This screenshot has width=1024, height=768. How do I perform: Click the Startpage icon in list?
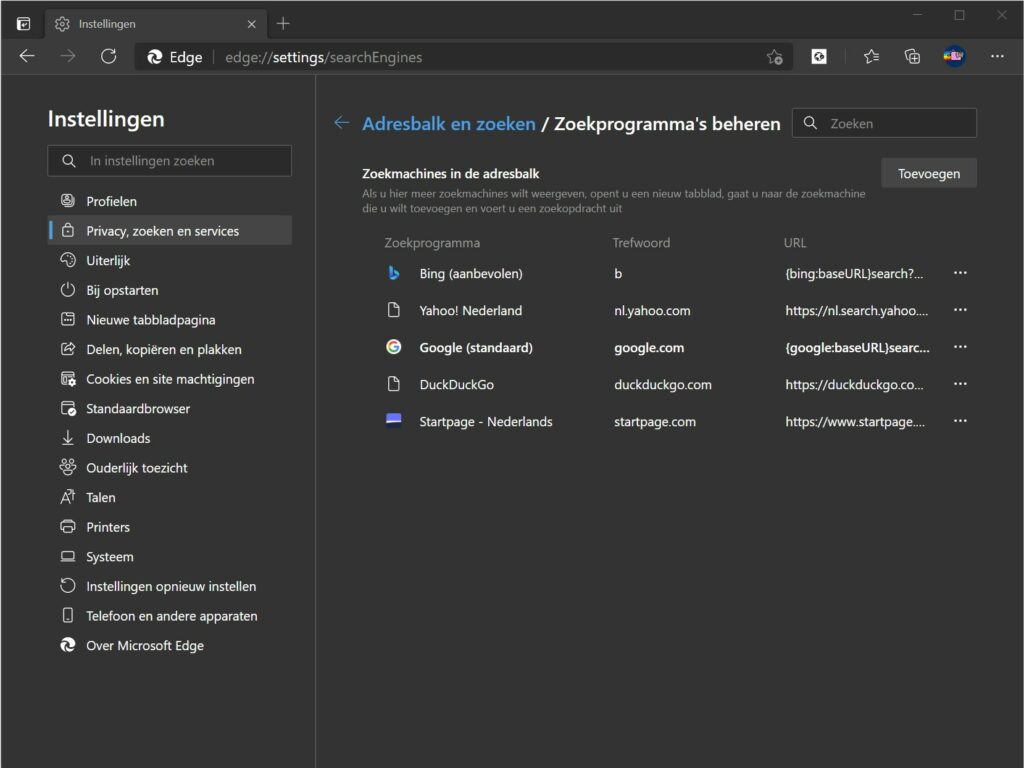click(x=394, y=419)
